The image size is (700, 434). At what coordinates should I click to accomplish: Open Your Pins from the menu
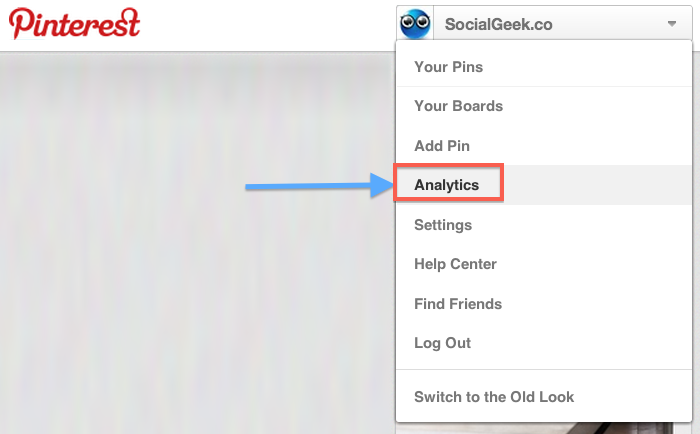click(448, 67)
